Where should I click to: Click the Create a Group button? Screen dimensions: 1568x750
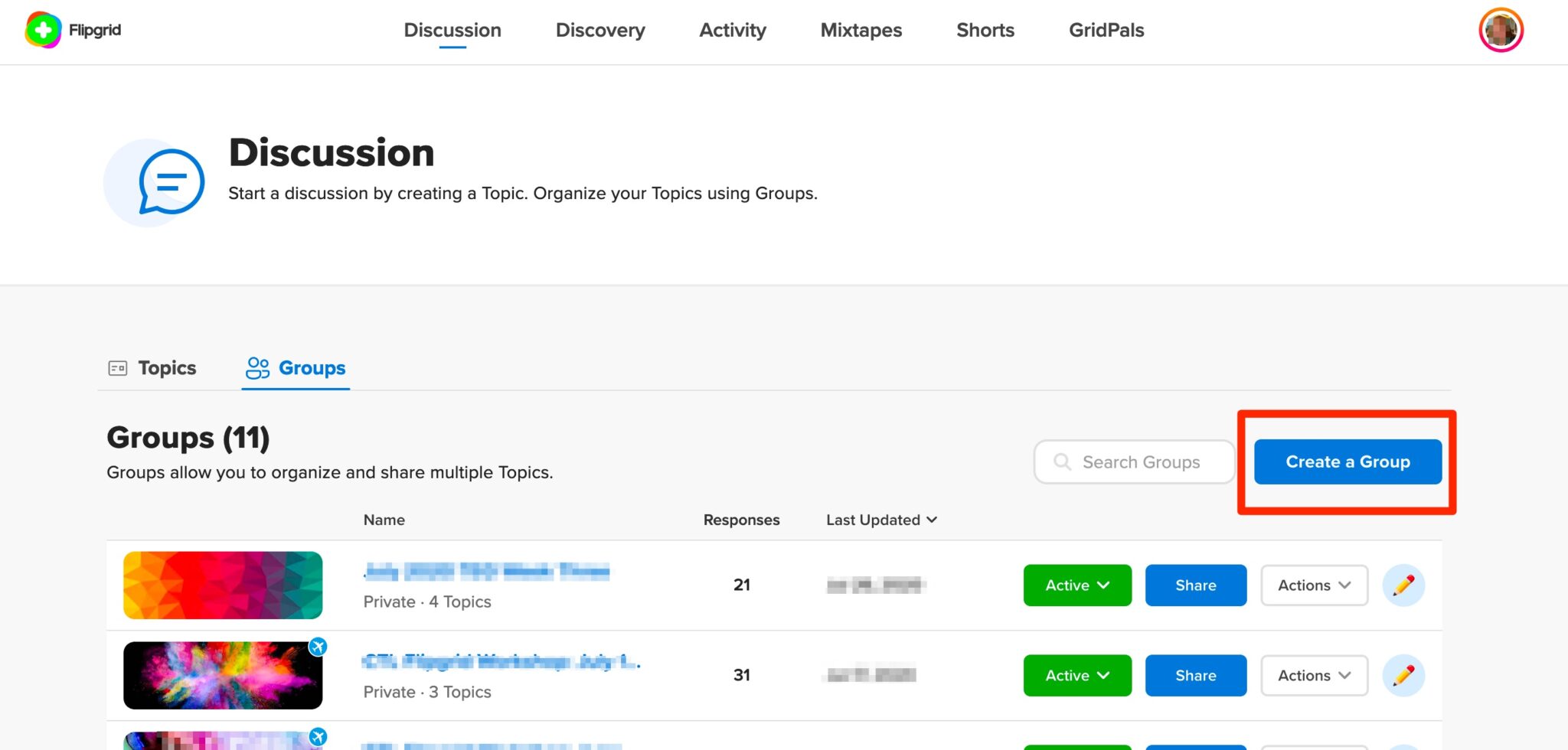point(1347,461)
